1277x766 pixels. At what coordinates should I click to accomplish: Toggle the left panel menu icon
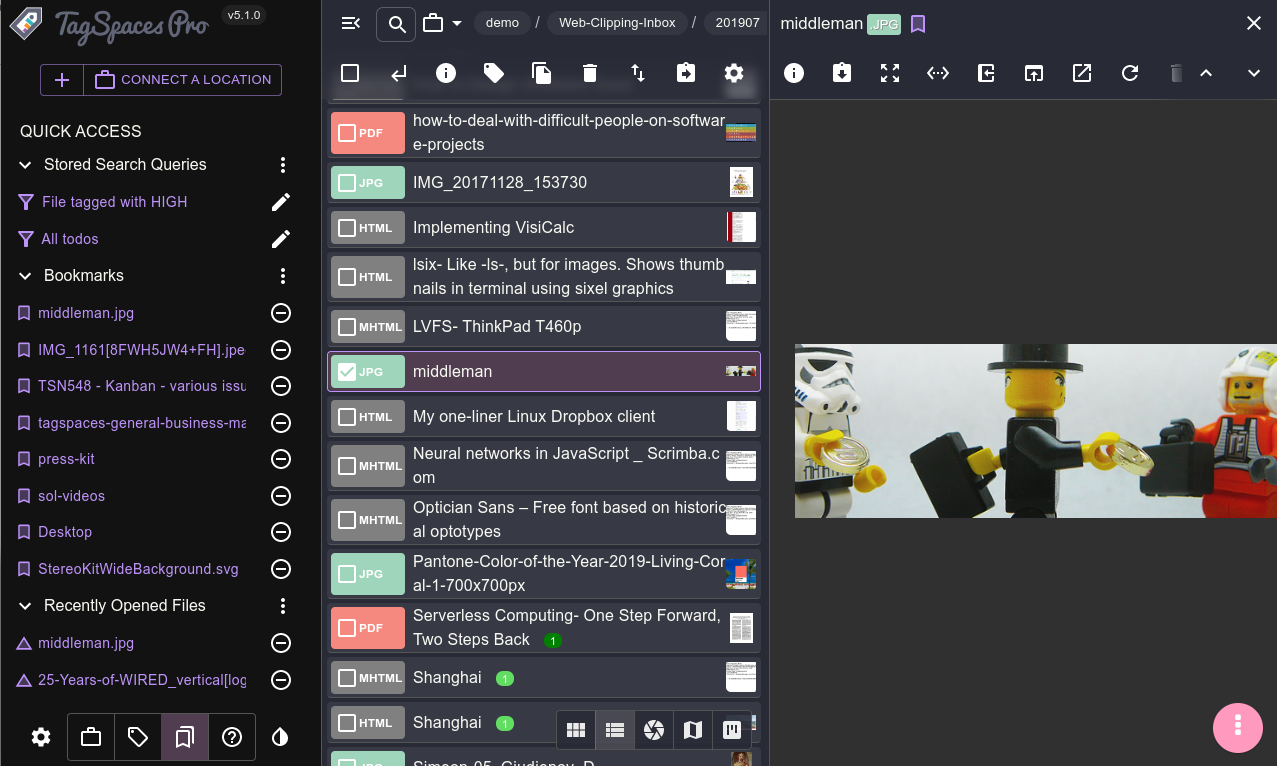click(x=351, y=23)
